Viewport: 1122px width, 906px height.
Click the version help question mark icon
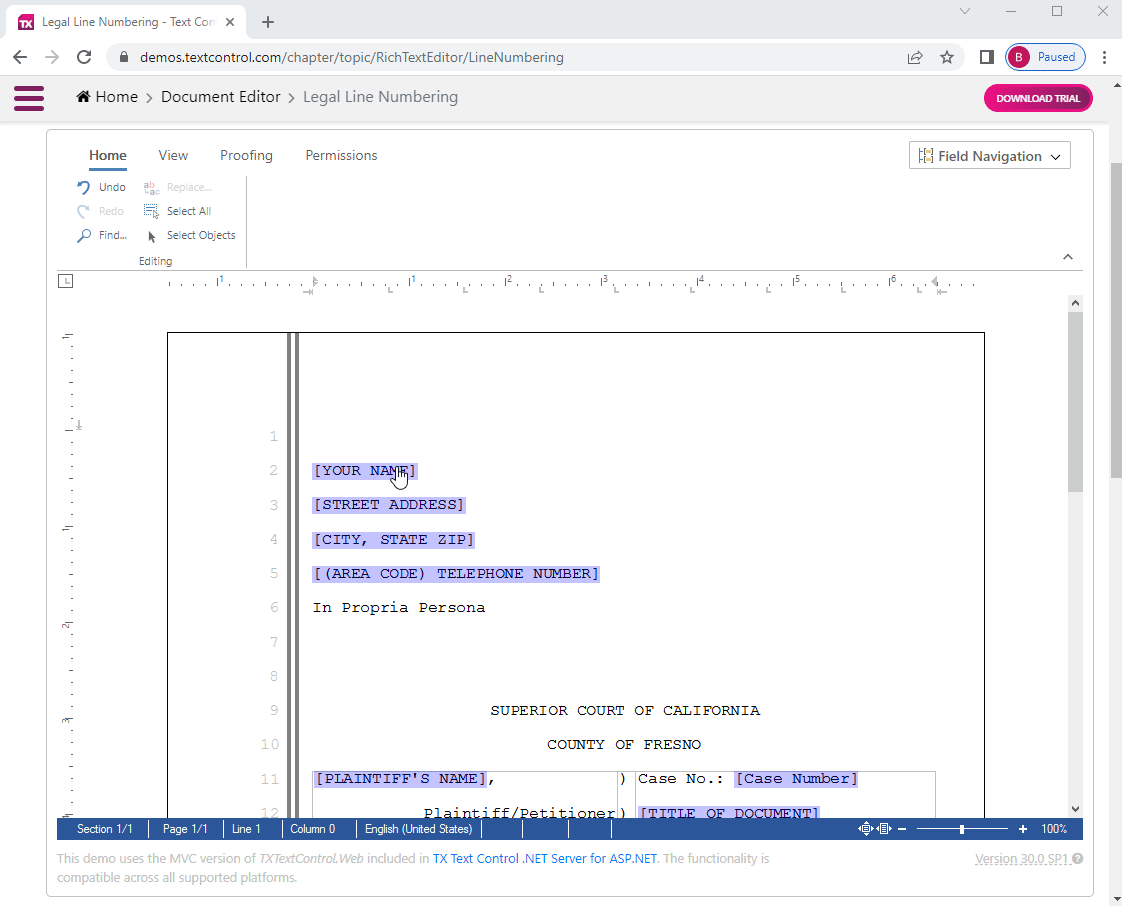[1078, 859]
